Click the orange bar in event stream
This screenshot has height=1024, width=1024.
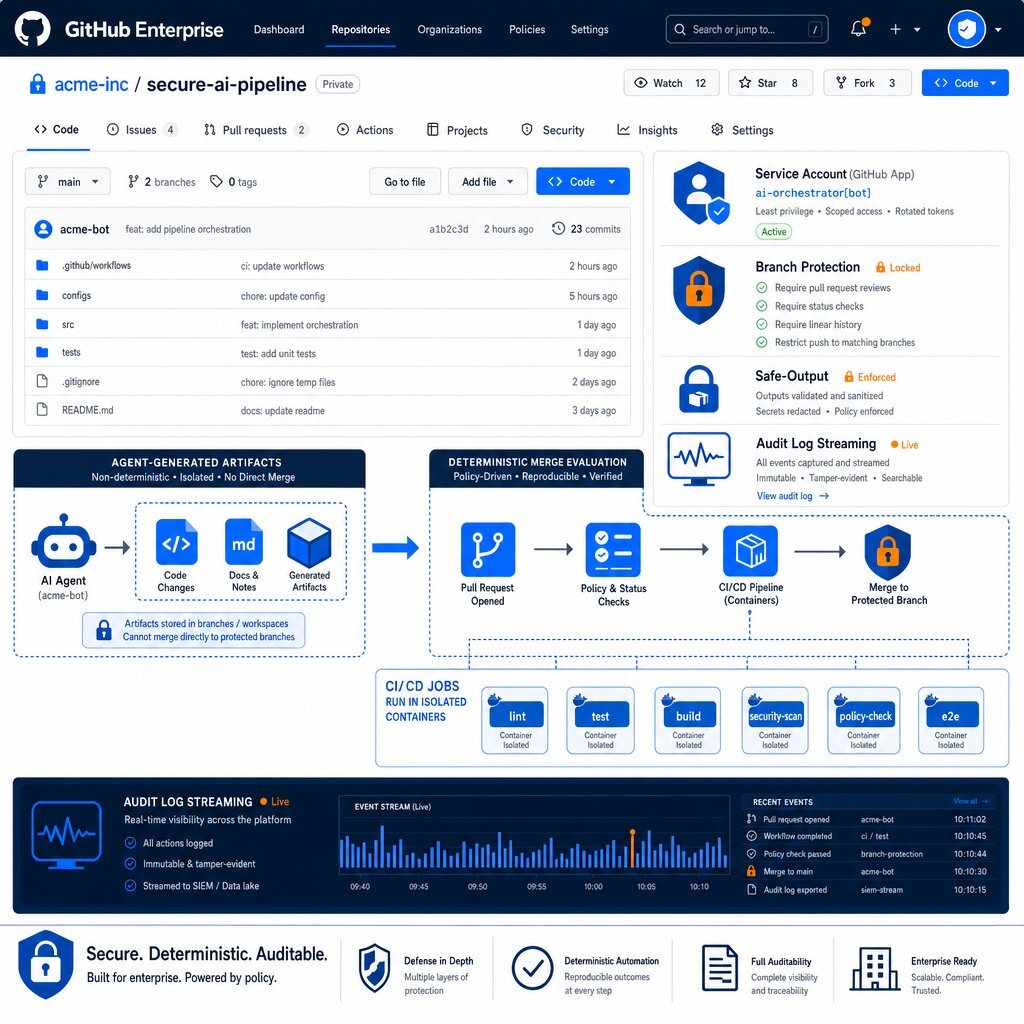(x=632, y=848)
